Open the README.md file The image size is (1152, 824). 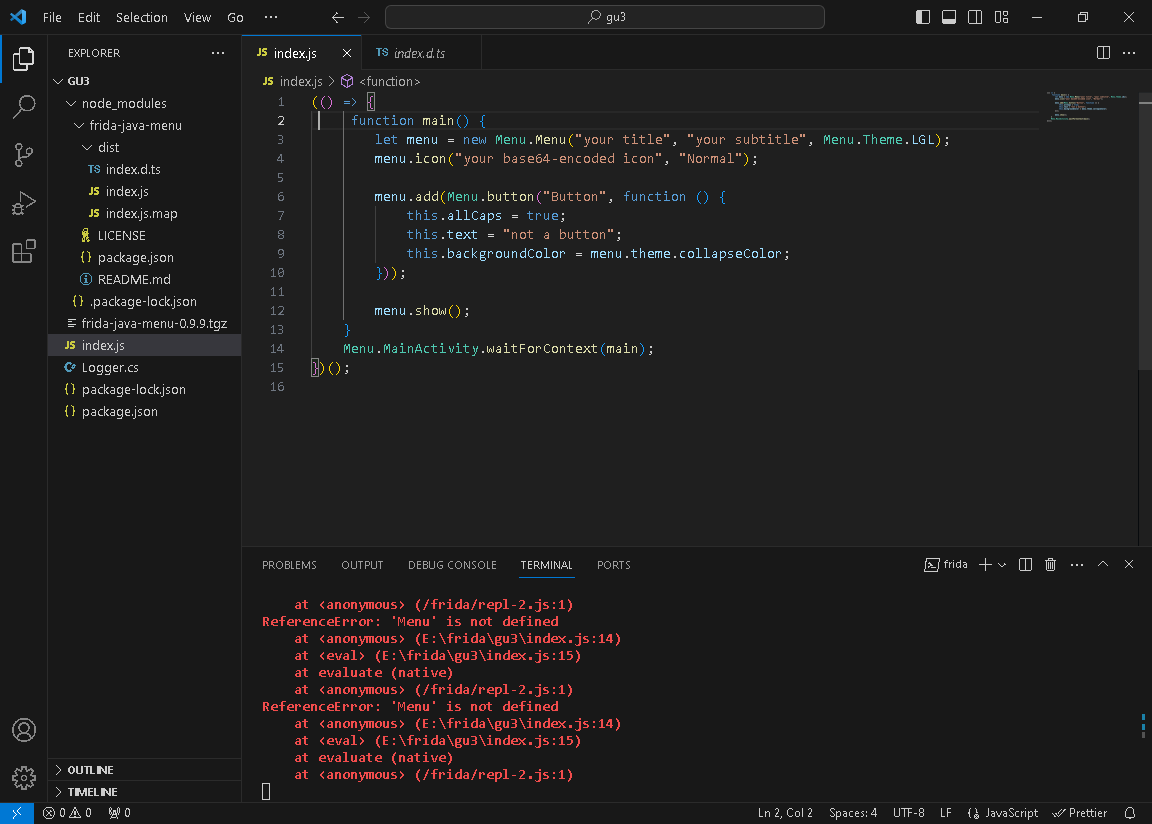click(x=145, y=279)
